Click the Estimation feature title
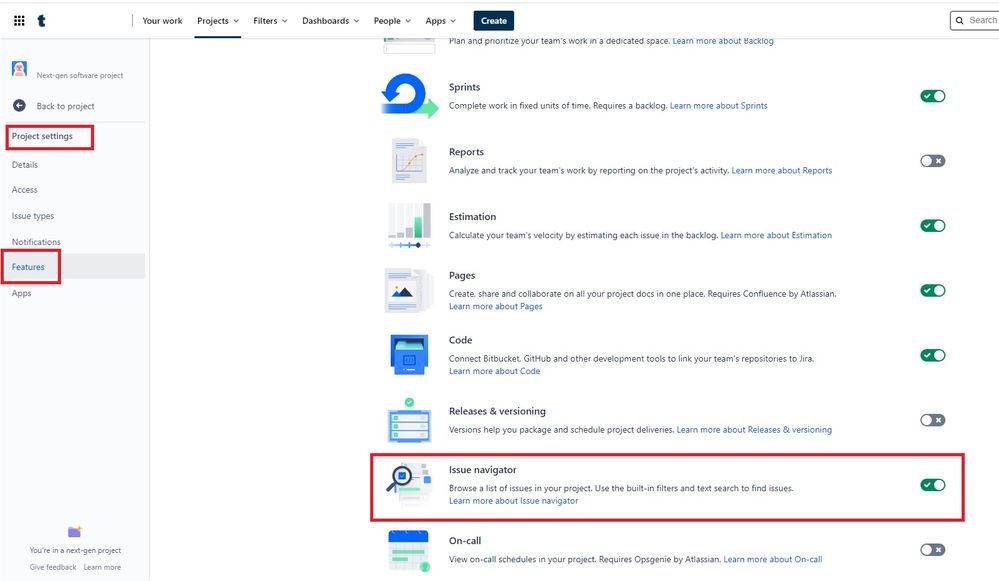 click(472, 217)
